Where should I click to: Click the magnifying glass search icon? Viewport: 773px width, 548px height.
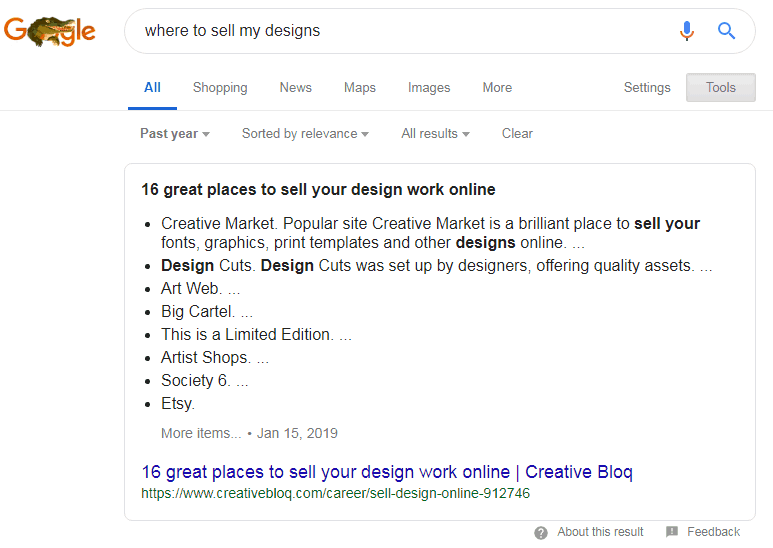727,31
